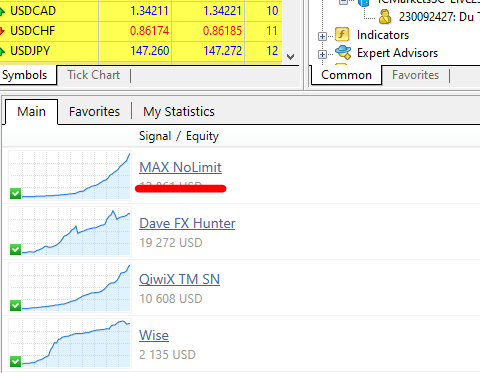The image size is (480, 373).
Task: Open the Tick Chart tab
Action: (94, 75)
